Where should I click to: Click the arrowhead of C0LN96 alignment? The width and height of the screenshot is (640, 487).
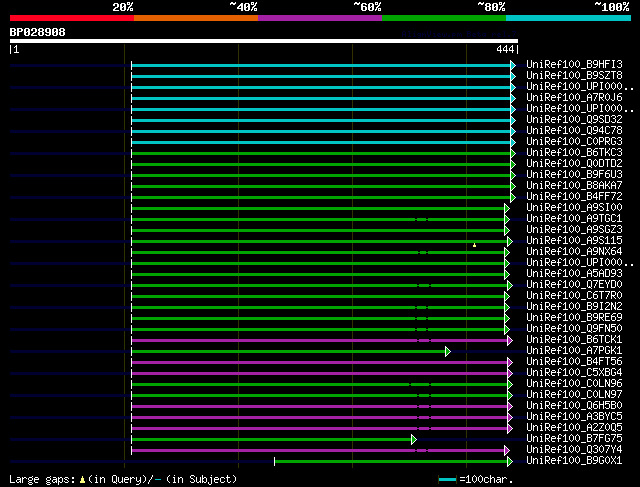click(x=510, y=385)
